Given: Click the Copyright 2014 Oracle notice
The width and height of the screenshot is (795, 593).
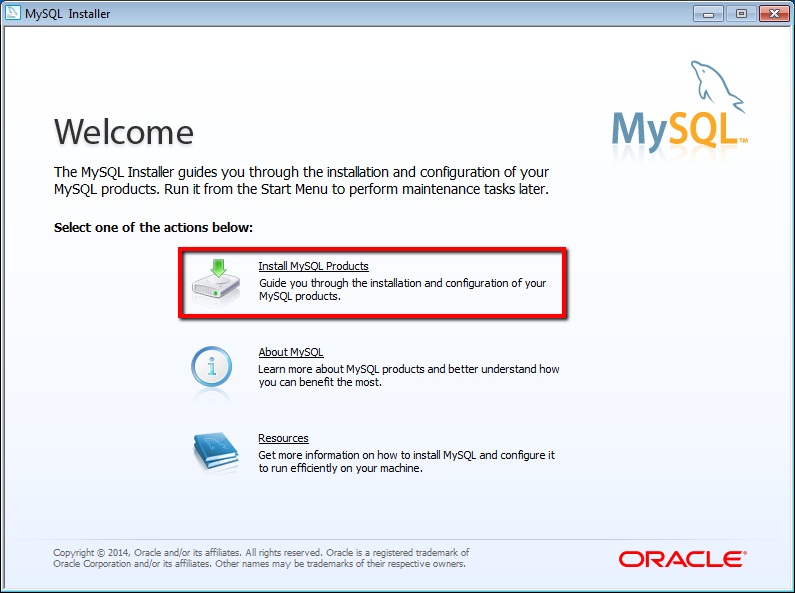Looking at the screenshot, I should point(261,558).
